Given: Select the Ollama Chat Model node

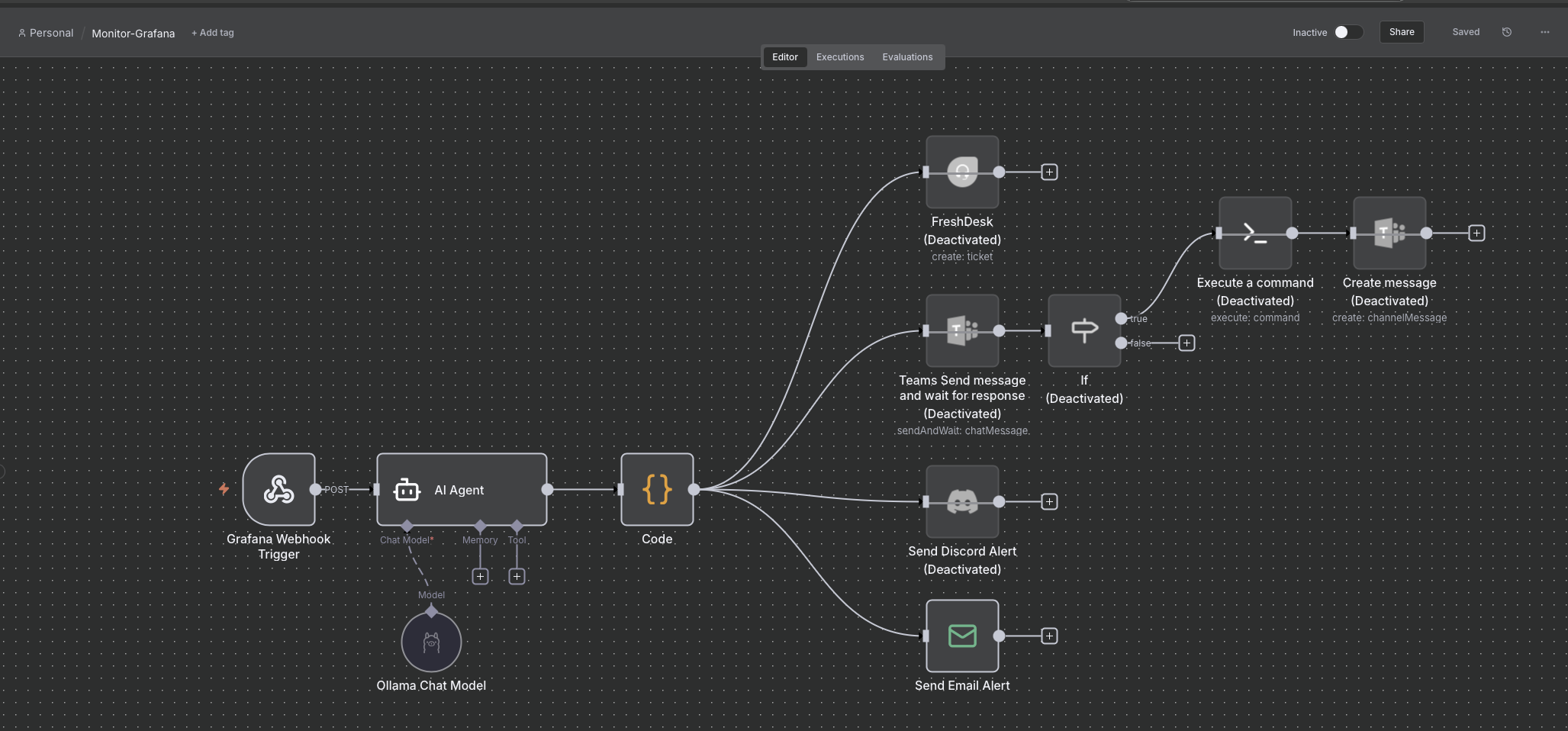Looking at the screenshot, I should tap(431, 642).
